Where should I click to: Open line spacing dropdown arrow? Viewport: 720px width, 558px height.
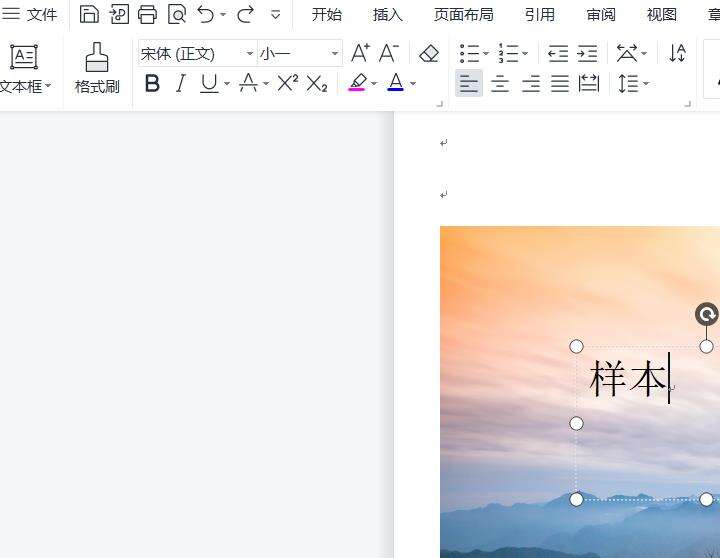point(646,84)
